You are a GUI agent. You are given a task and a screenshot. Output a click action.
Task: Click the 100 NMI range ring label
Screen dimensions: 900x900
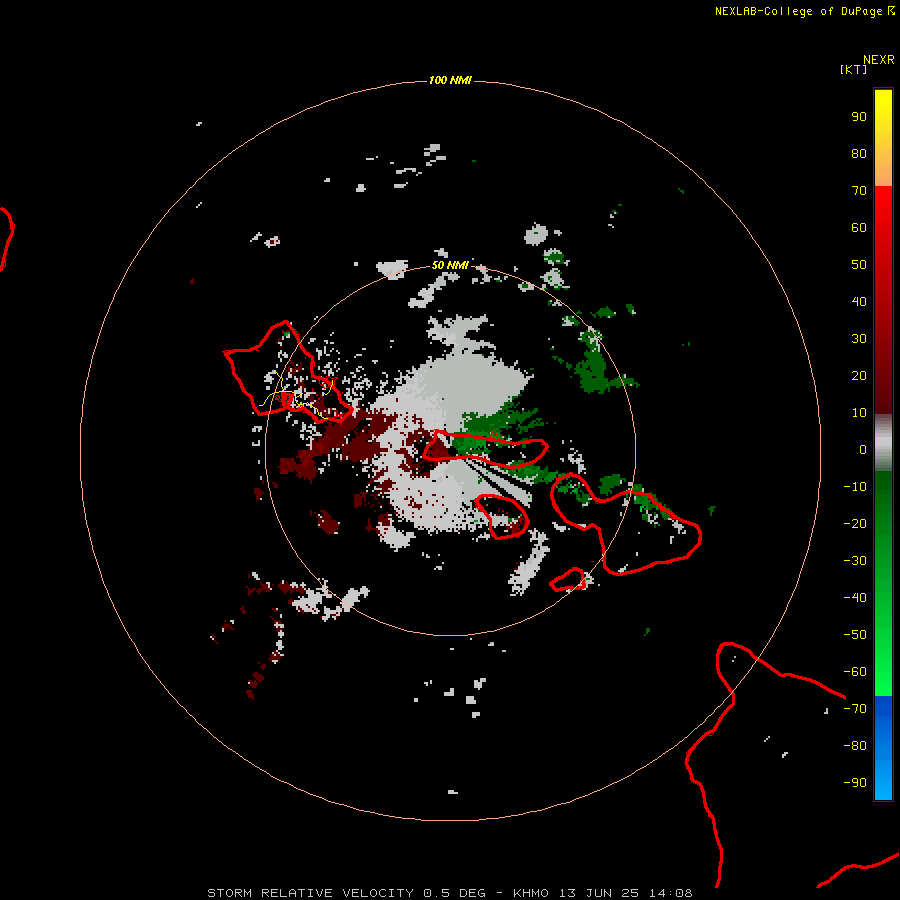[x=450, y=80]
